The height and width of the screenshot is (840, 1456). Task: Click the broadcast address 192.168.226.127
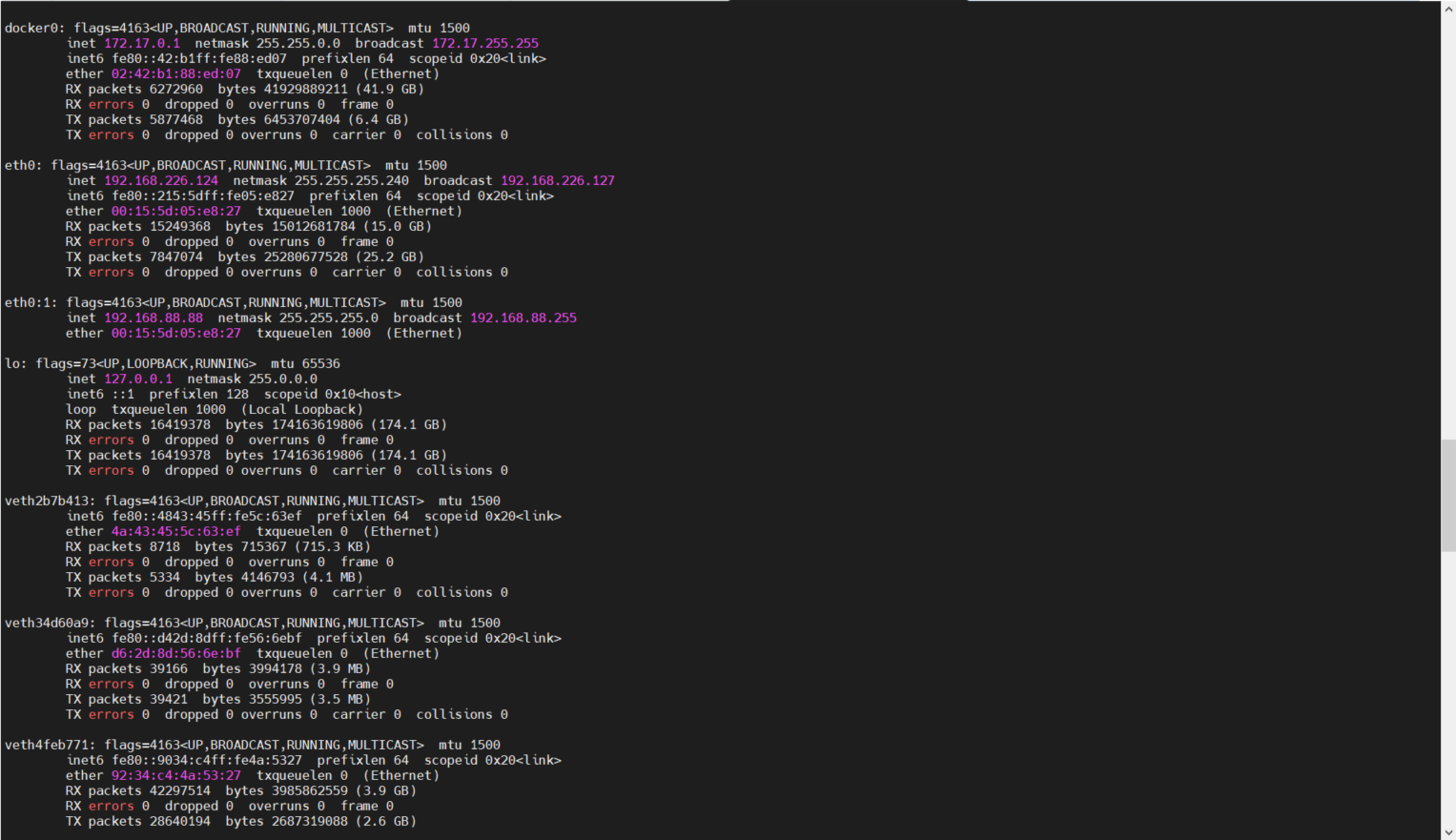pos(558,181)
